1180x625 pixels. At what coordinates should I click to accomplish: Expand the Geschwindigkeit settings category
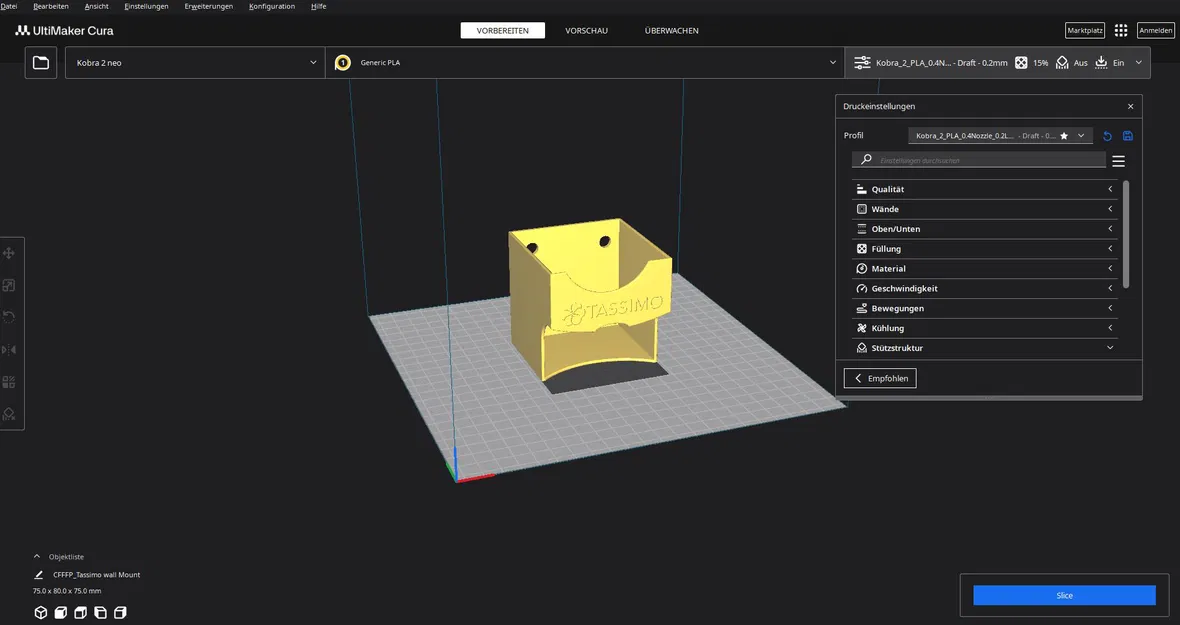pyautogui.click(x=984, y=289)
